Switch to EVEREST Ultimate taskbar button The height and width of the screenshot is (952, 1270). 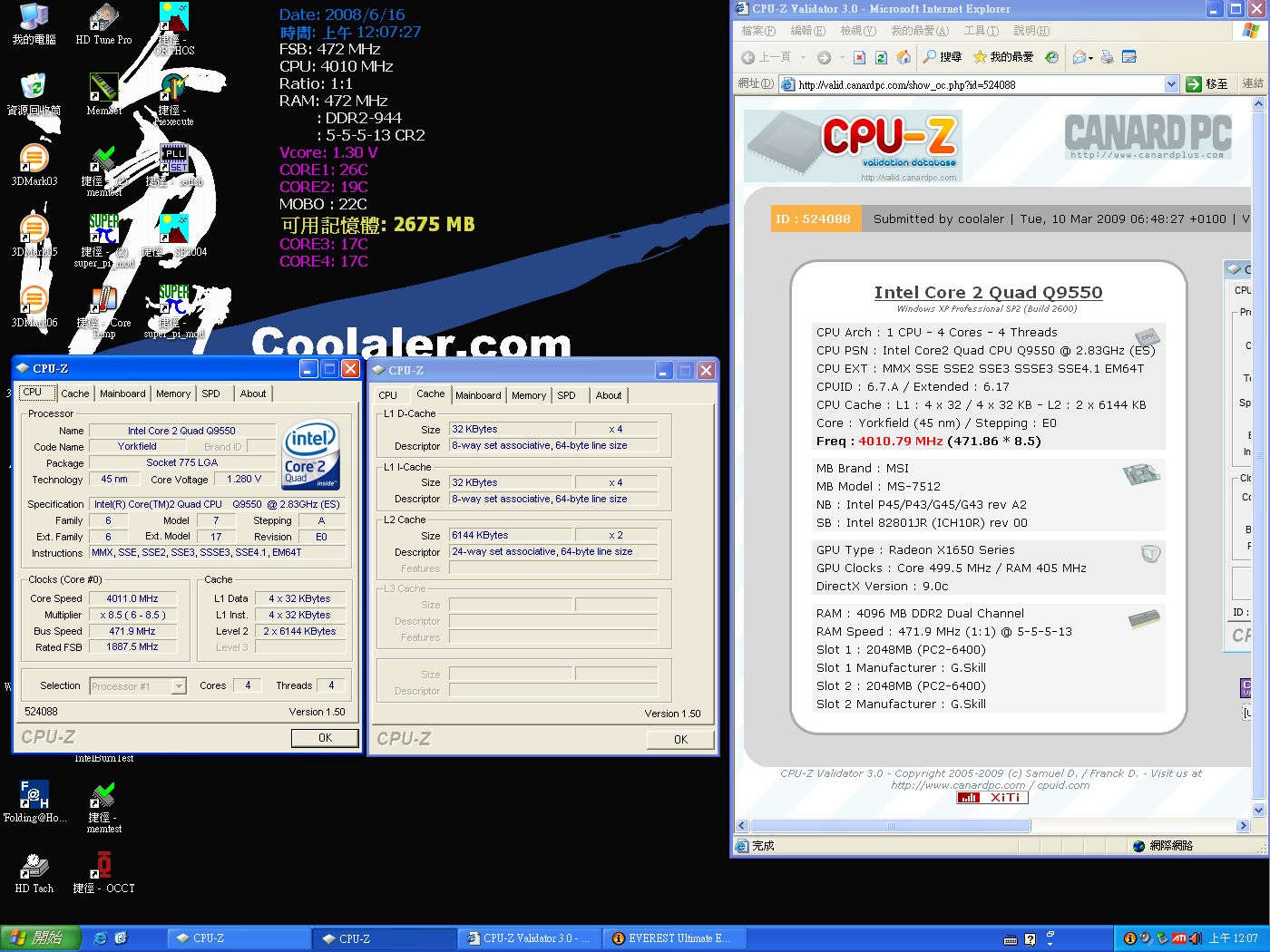click(676, 938)
